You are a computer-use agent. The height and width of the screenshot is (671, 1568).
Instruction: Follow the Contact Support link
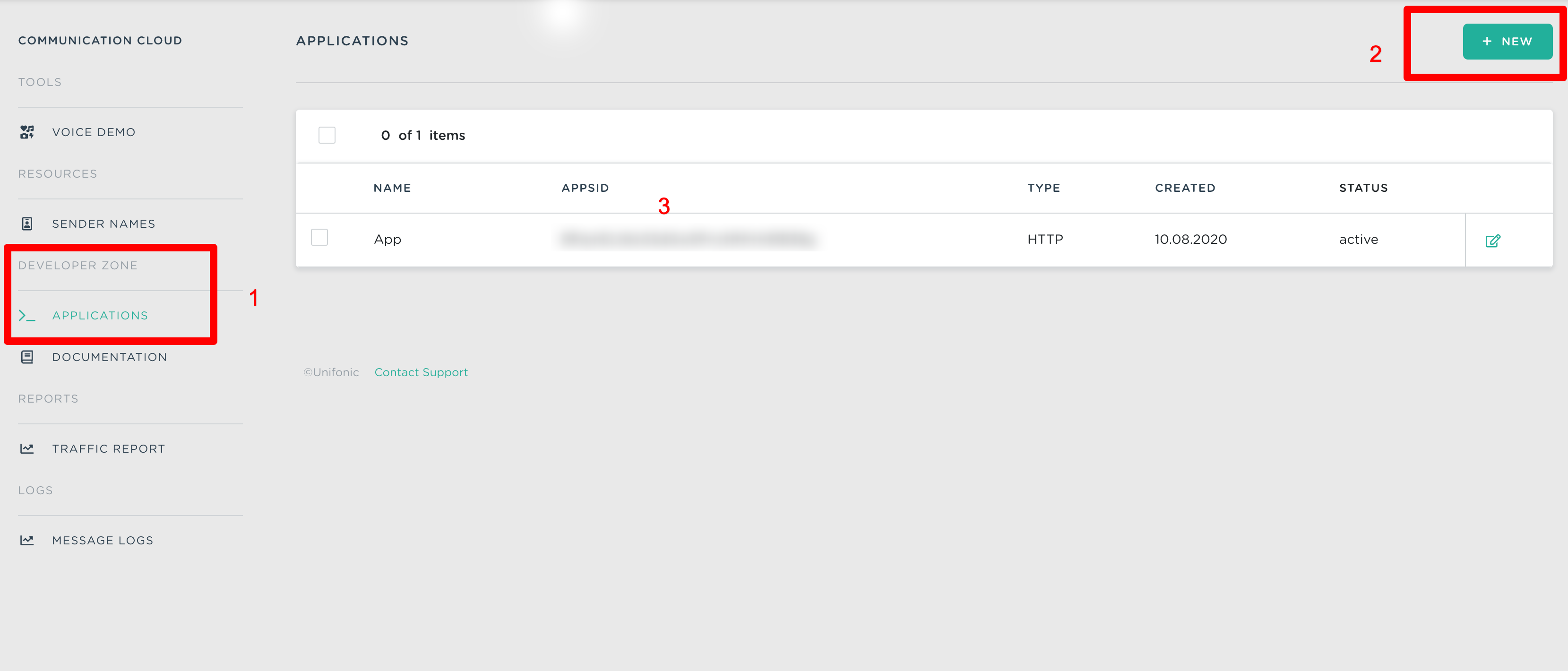[421, 372]
